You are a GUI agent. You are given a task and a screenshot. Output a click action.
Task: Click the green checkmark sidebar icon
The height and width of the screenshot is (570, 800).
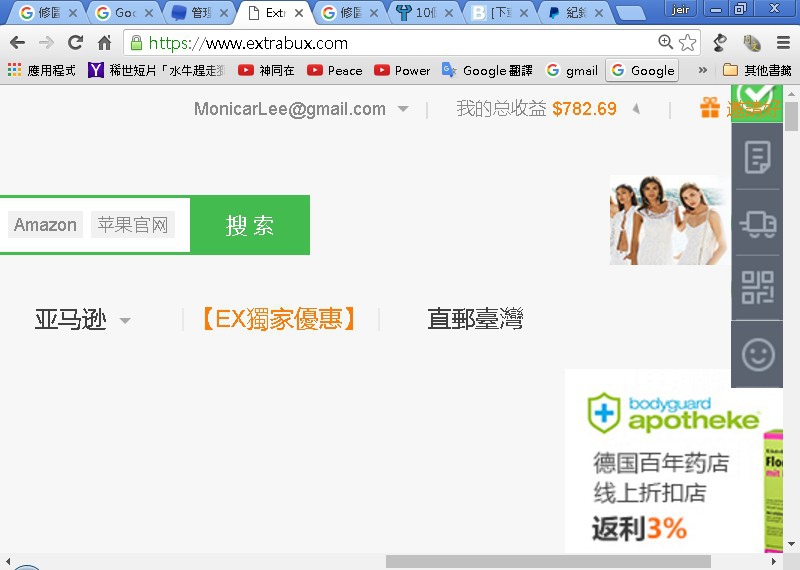point(757,102)
